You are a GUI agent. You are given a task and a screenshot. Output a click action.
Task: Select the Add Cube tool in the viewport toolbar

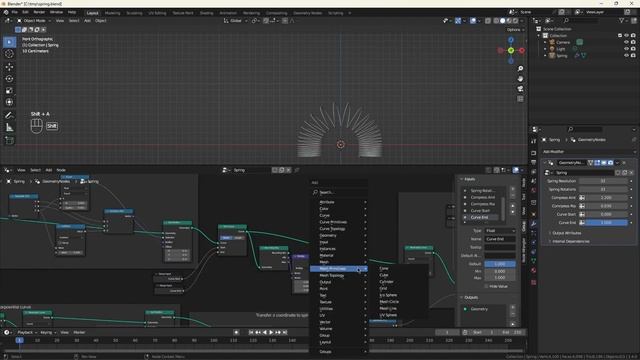[9, 140]
